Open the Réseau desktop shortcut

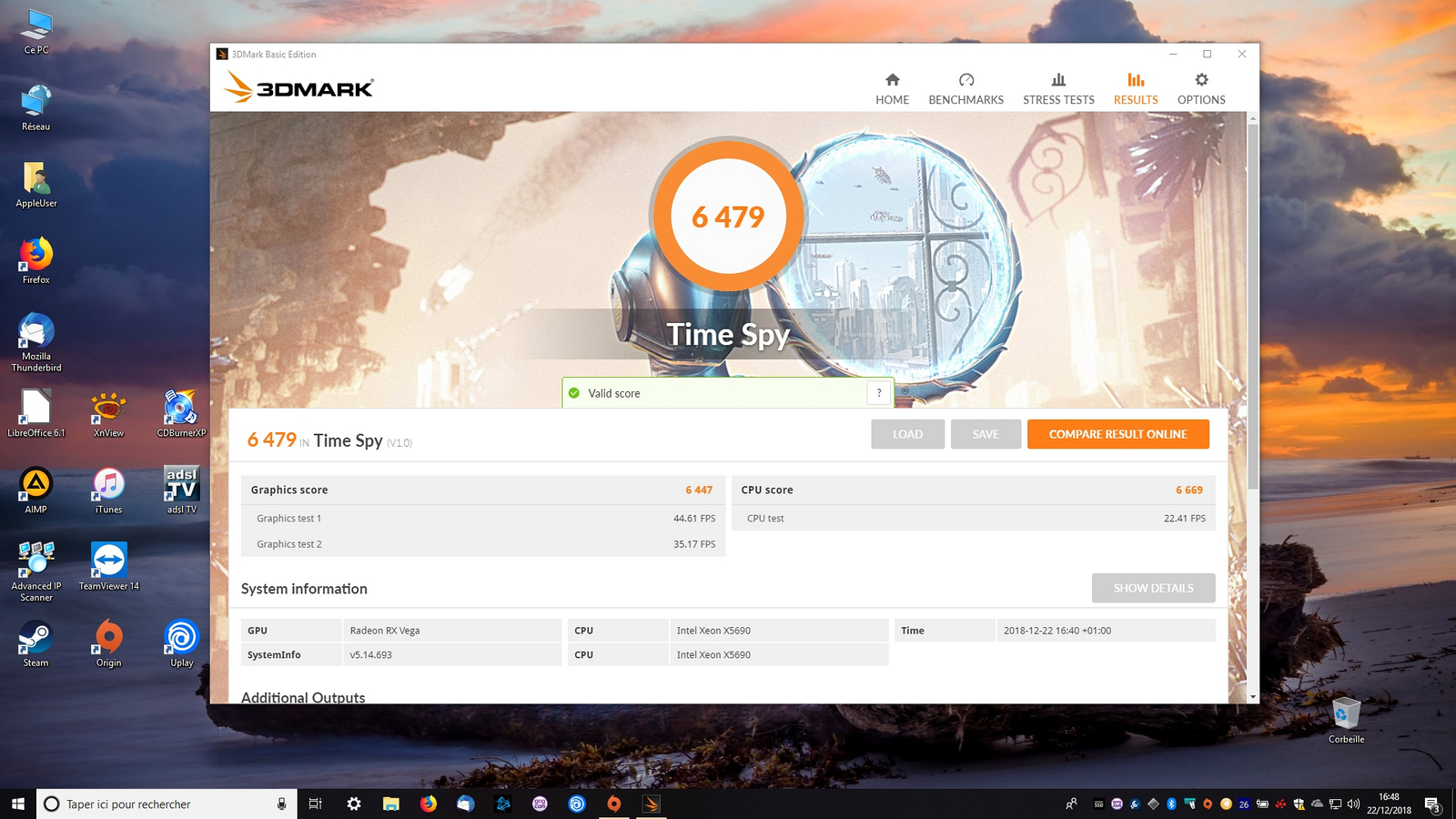pyautogui.click(x=36, y=108)
